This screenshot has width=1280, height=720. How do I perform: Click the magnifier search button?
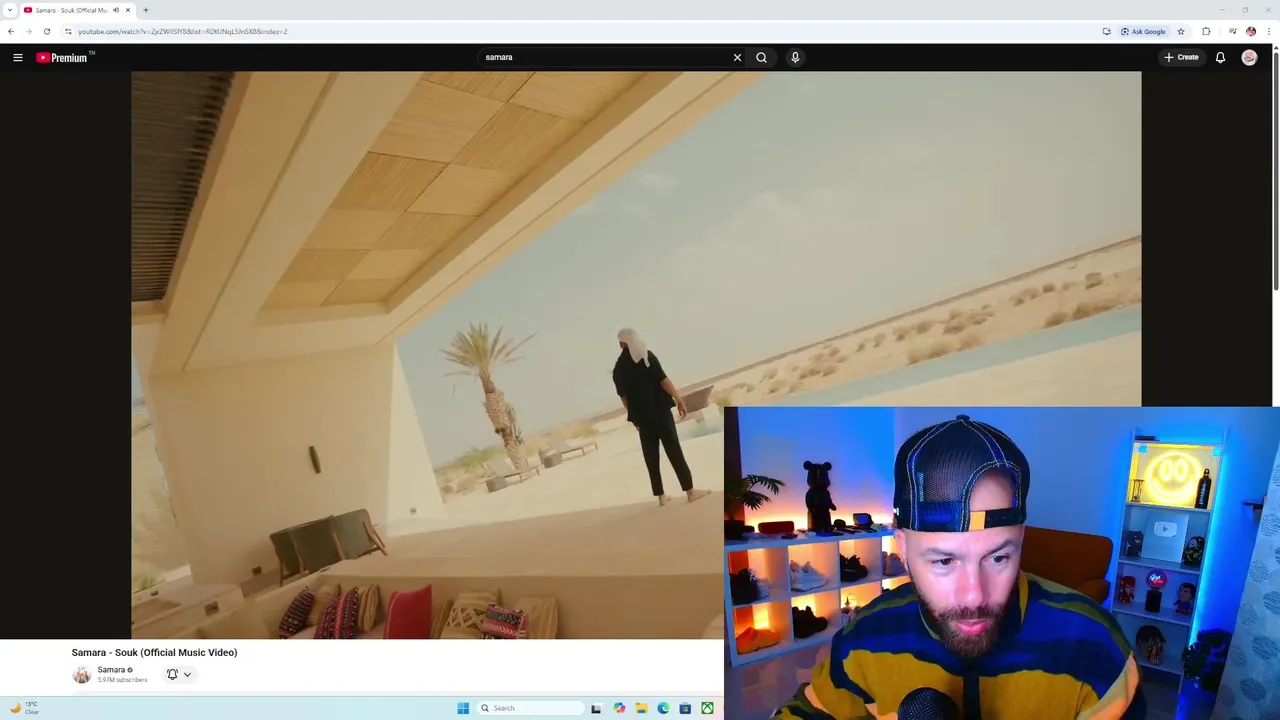[x=762, y=58]
